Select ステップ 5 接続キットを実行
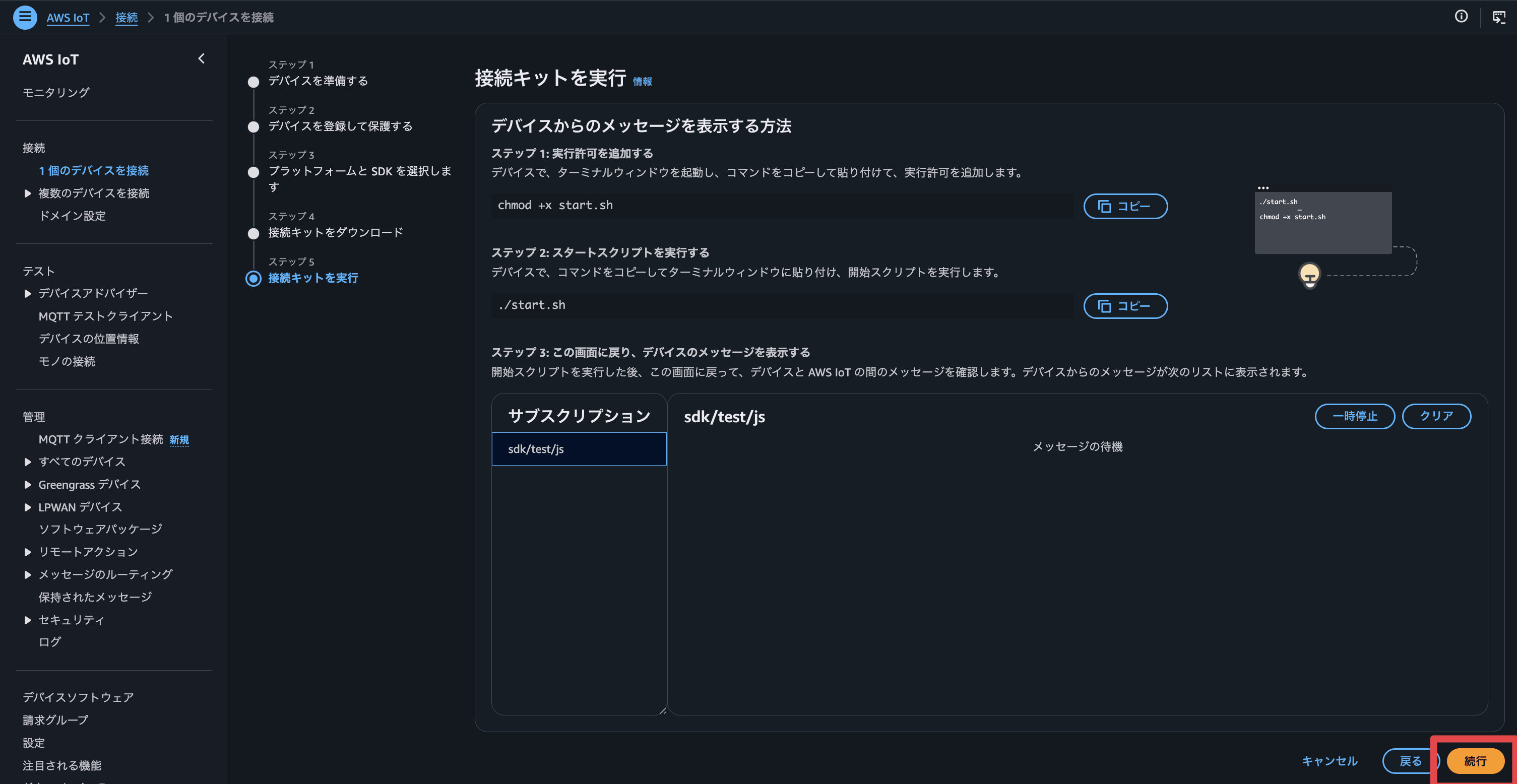This screenshot has width=1517, height=784. click(x=313, y=278)
